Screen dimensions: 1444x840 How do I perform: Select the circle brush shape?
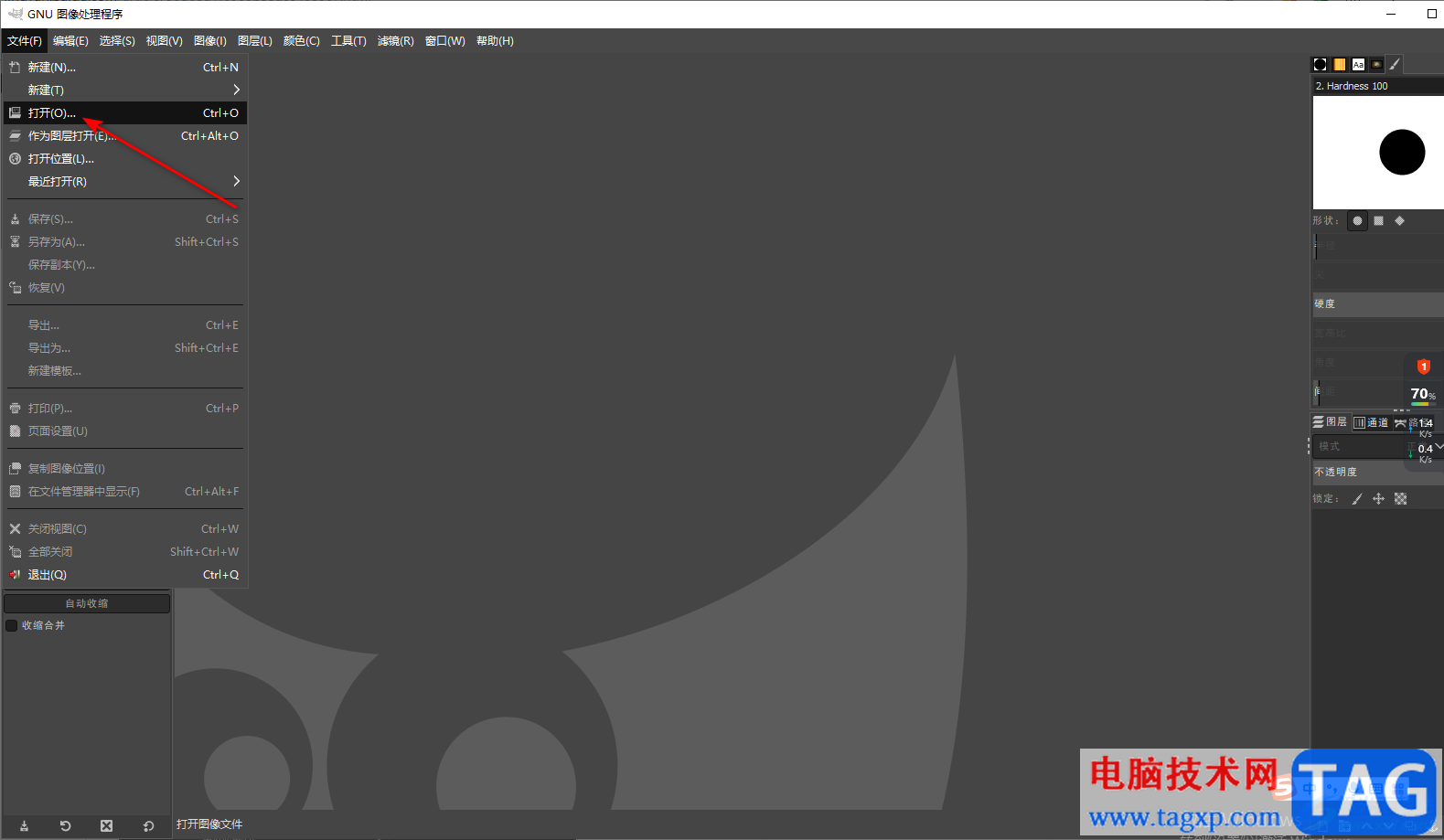click(x=1358, y=220)
